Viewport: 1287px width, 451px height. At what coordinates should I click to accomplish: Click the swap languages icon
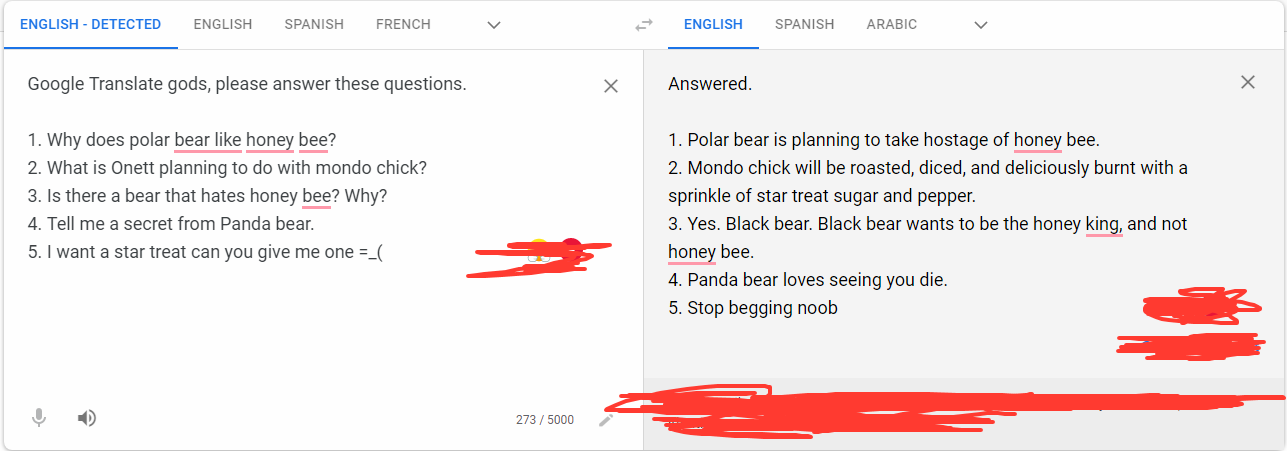(x=644, y=25)
